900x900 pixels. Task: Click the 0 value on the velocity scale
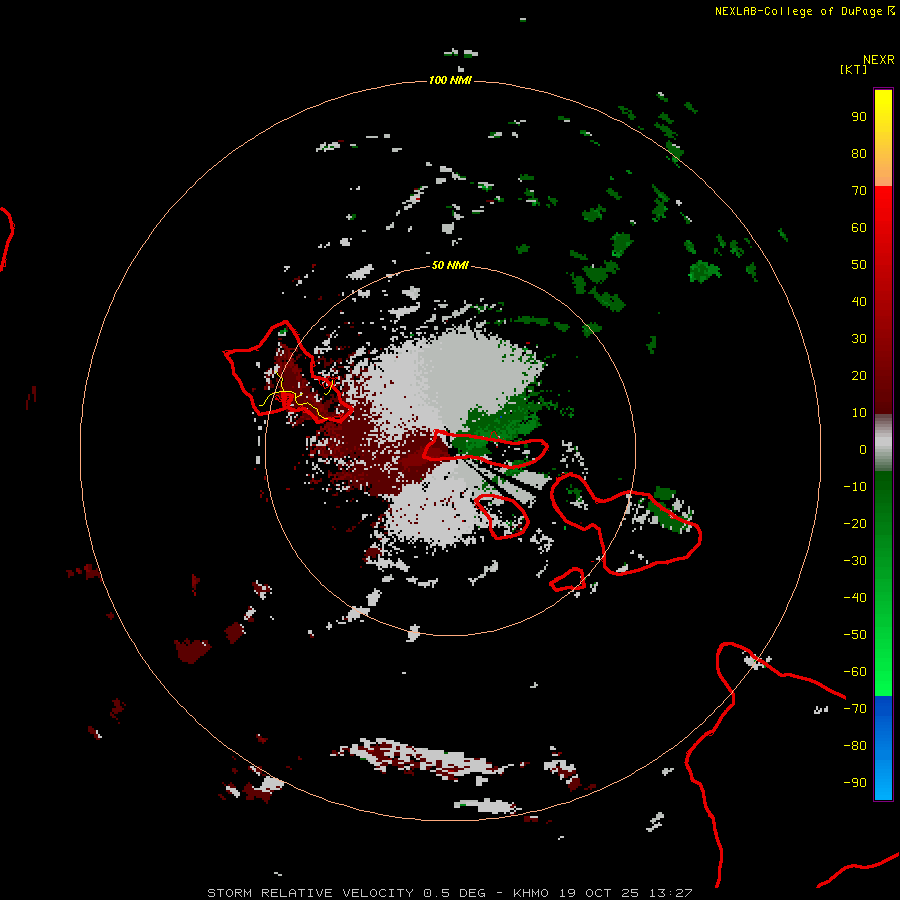[x=863, y=449]
